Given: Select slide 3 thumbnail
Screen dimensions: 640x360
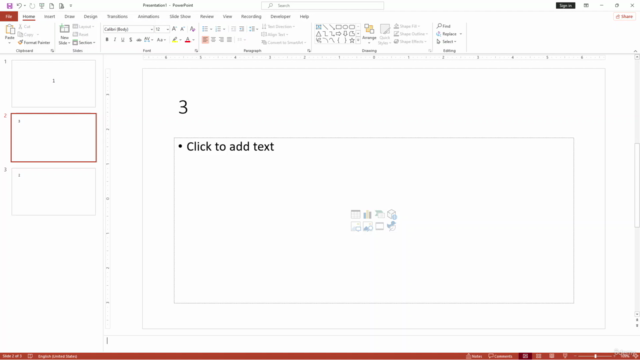Looking at the screenshot, I should coord(53,192).
